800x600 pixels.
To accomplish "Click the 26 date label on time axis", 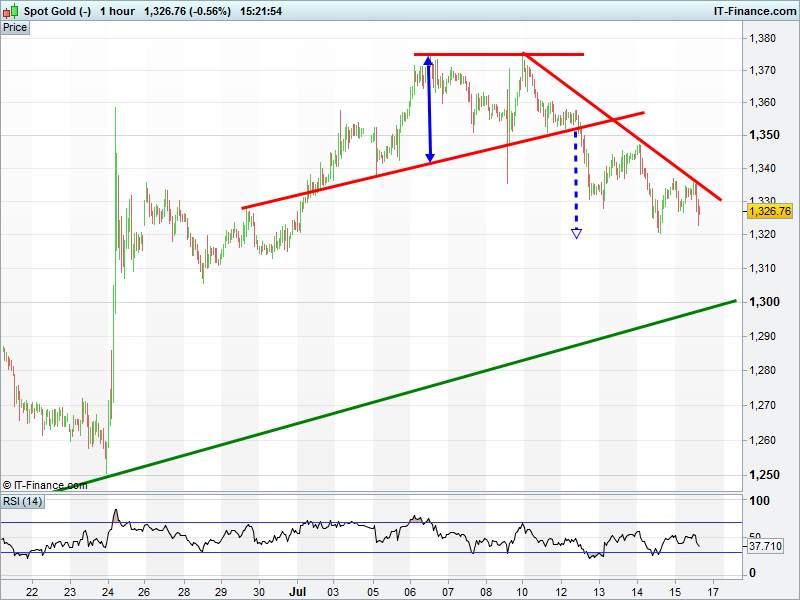I will (144, 592).
